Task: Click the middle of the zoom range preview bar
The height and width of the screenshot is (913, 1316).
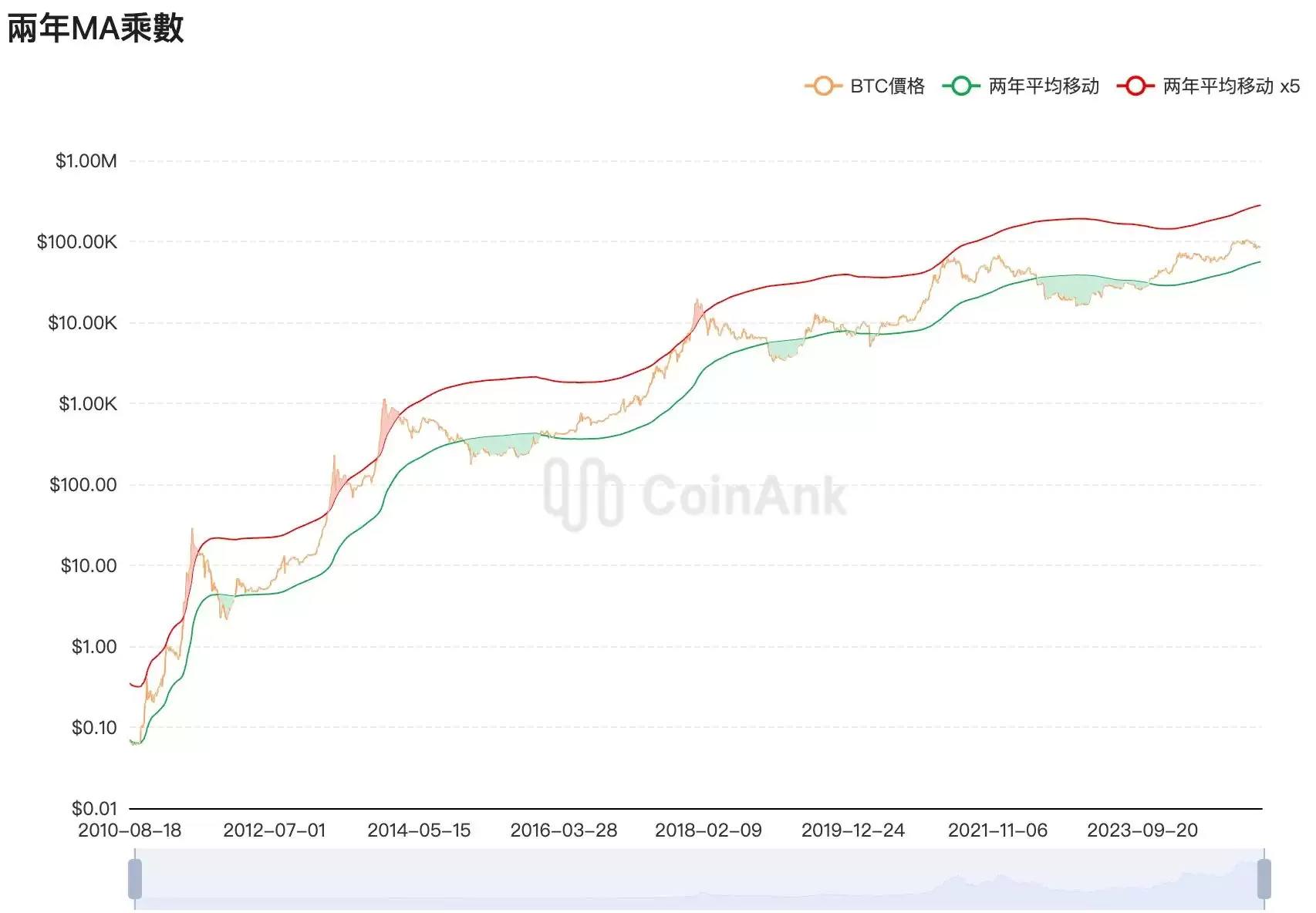Action: tap(699, 879)
